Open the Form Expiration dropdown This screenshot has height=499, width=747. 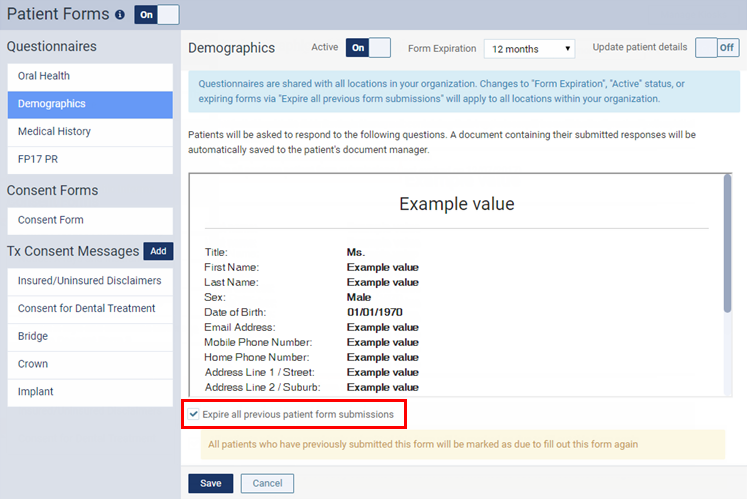coord(529,49)
